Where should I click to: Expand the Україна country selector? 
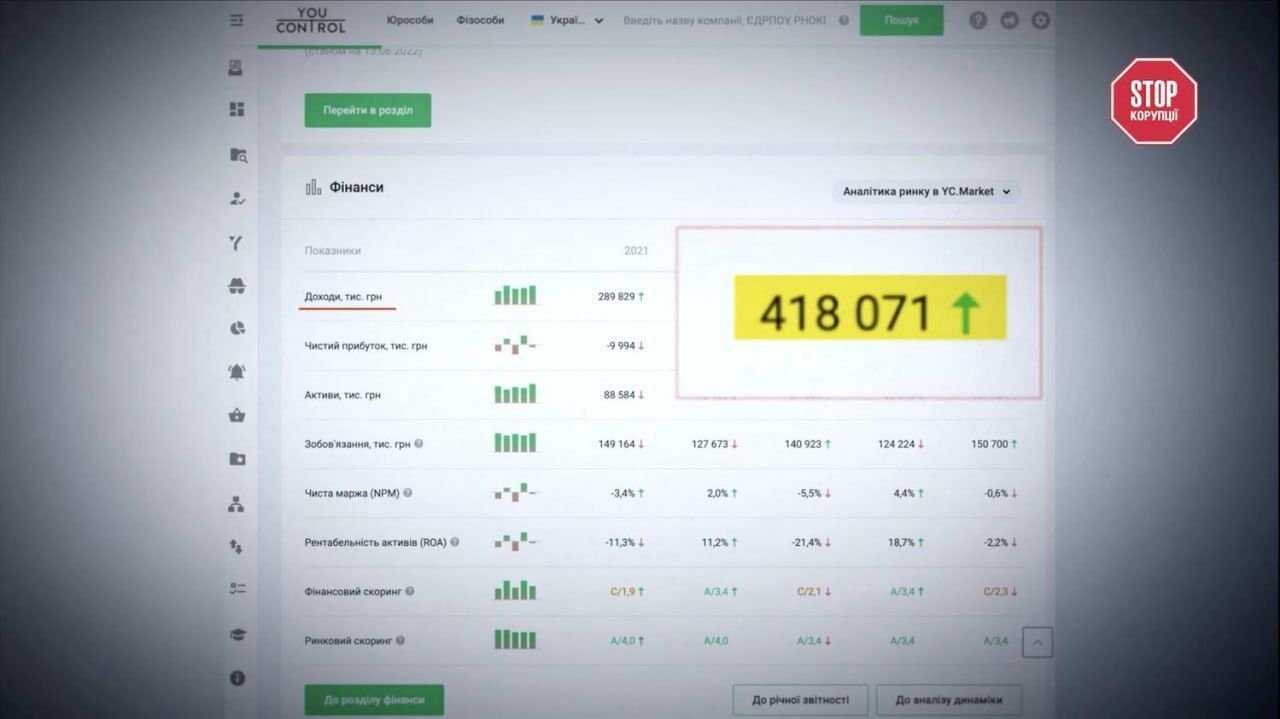click(x=567, y=20)
